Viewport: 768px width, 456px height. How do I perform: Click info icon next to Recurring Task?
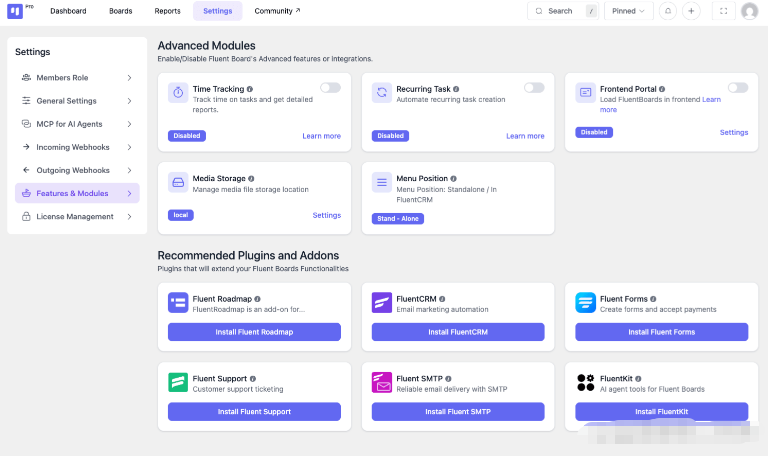pyautogui.click(x=456, y=89)
